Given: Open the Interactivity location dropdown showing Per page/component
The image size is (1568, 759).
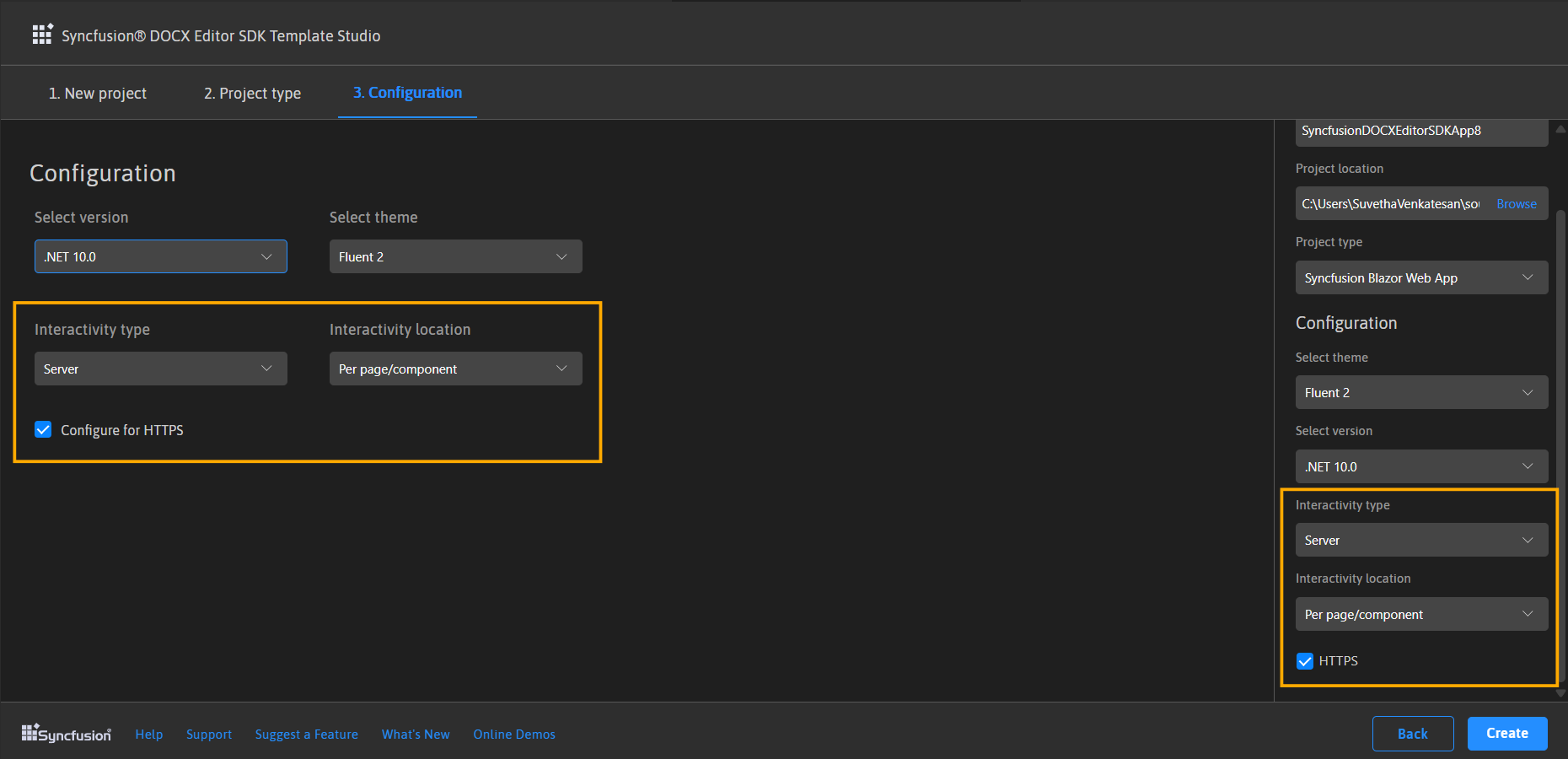Looking at the screenshot, I should pyautogui.click(x=455, y=369).
